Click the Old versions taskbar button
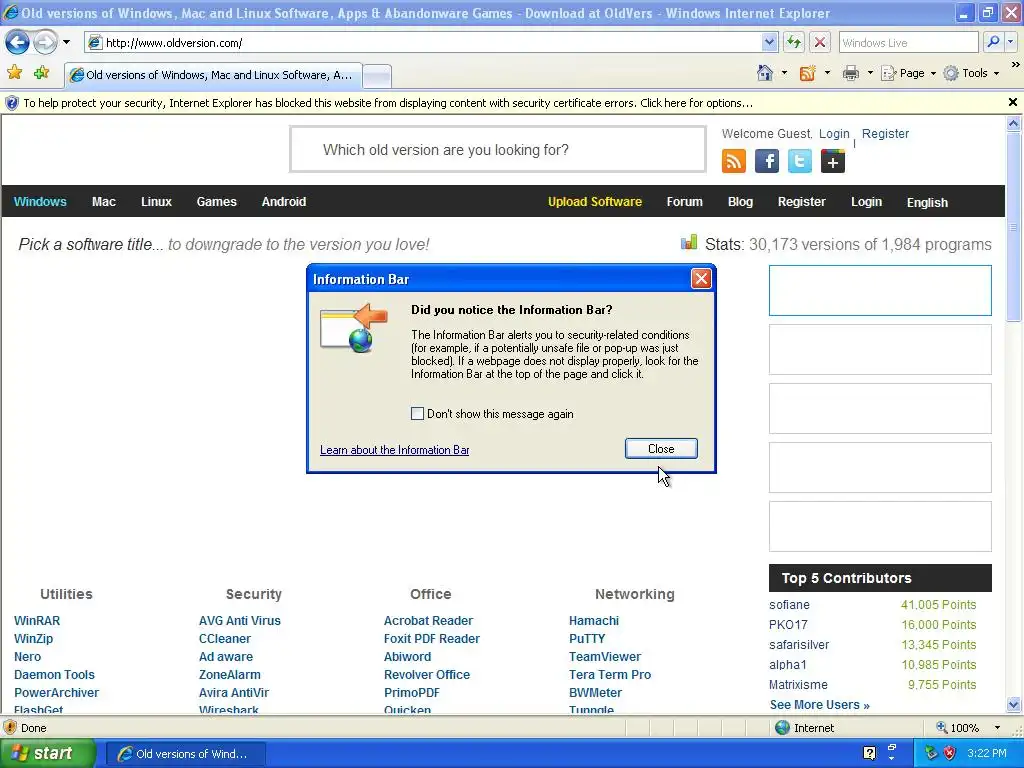Image resolution: width=1024 pixels, height=768 pixels. click(185, 754)
